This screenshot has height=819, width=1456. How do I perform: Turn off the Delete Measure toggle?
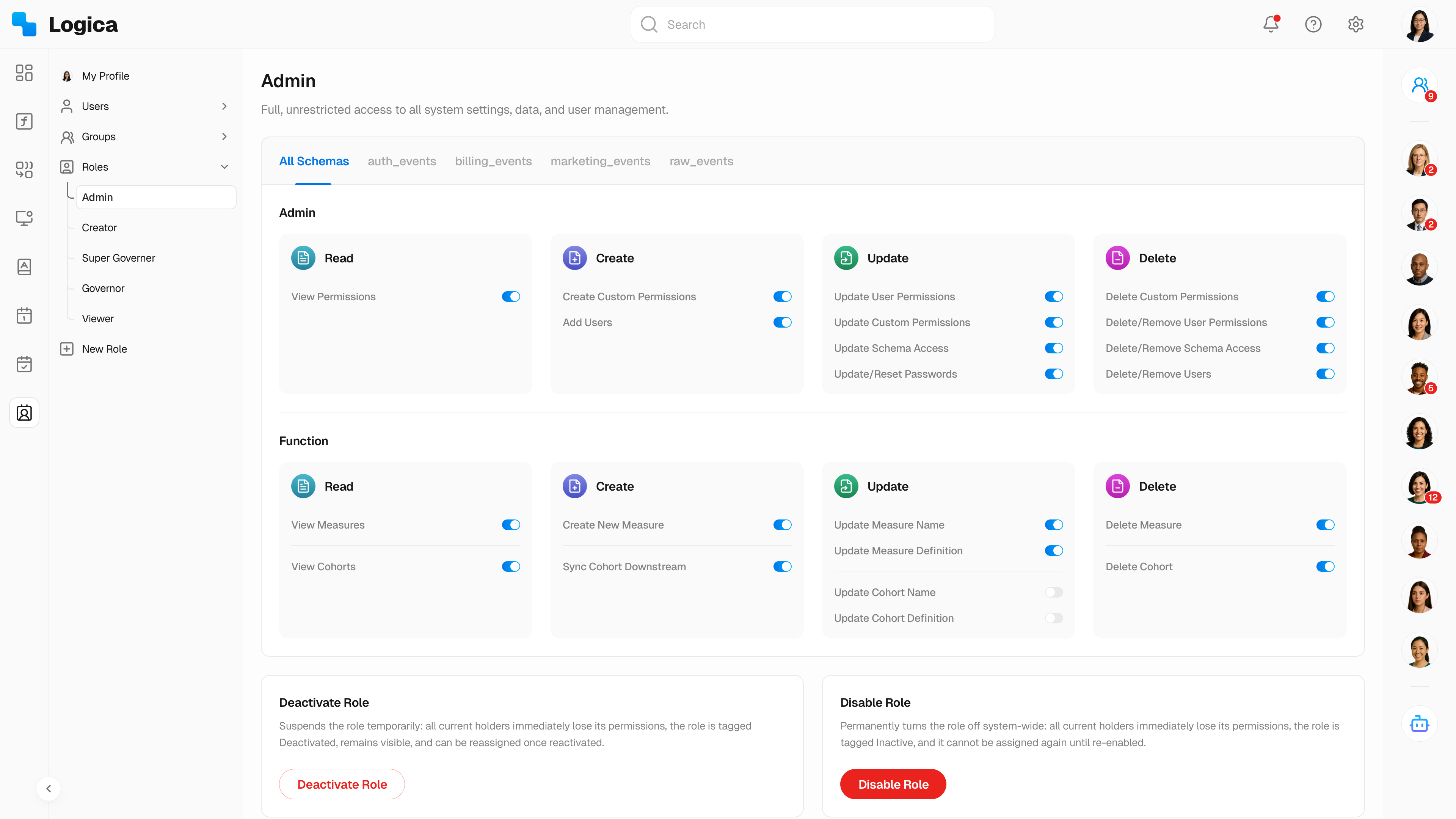click(x=1326, y=524)
